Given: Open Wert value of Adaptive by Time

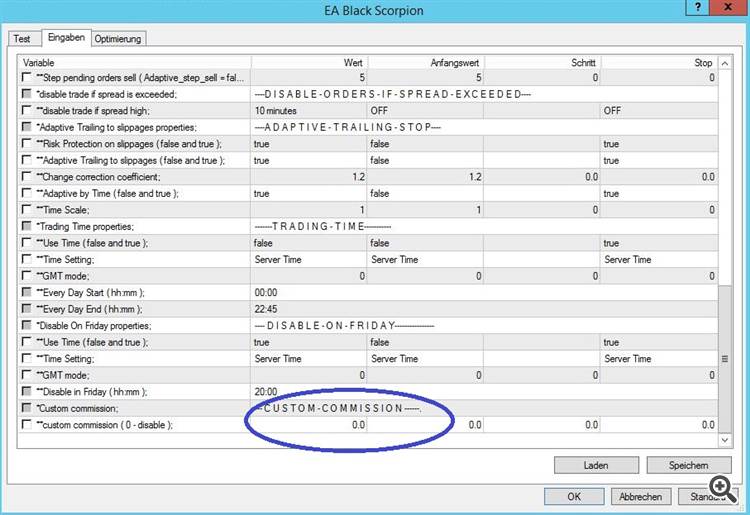Looking at the screenshot, I should [x=309, y=193].
